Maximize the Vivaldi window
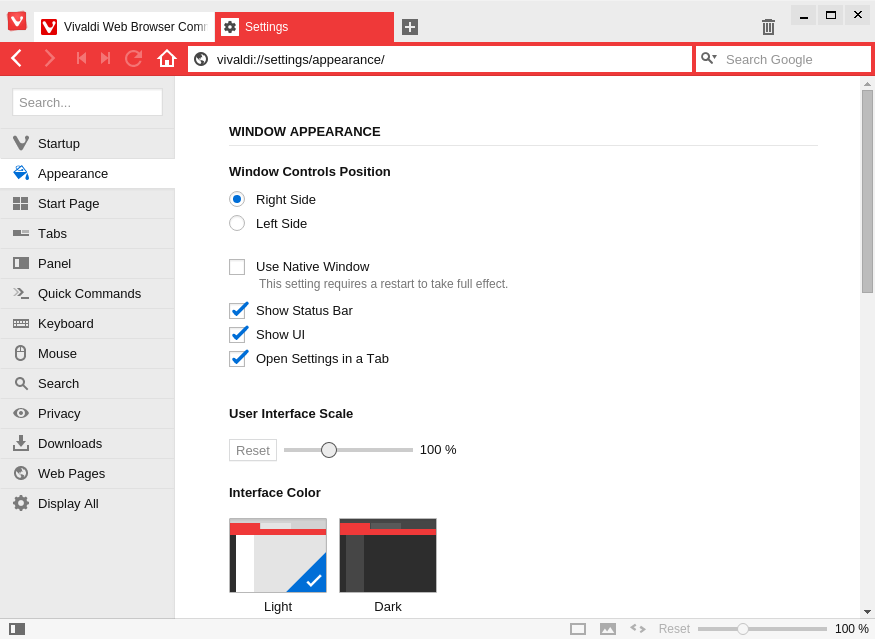This screenshot has width=875, height=639. (831, 16)
